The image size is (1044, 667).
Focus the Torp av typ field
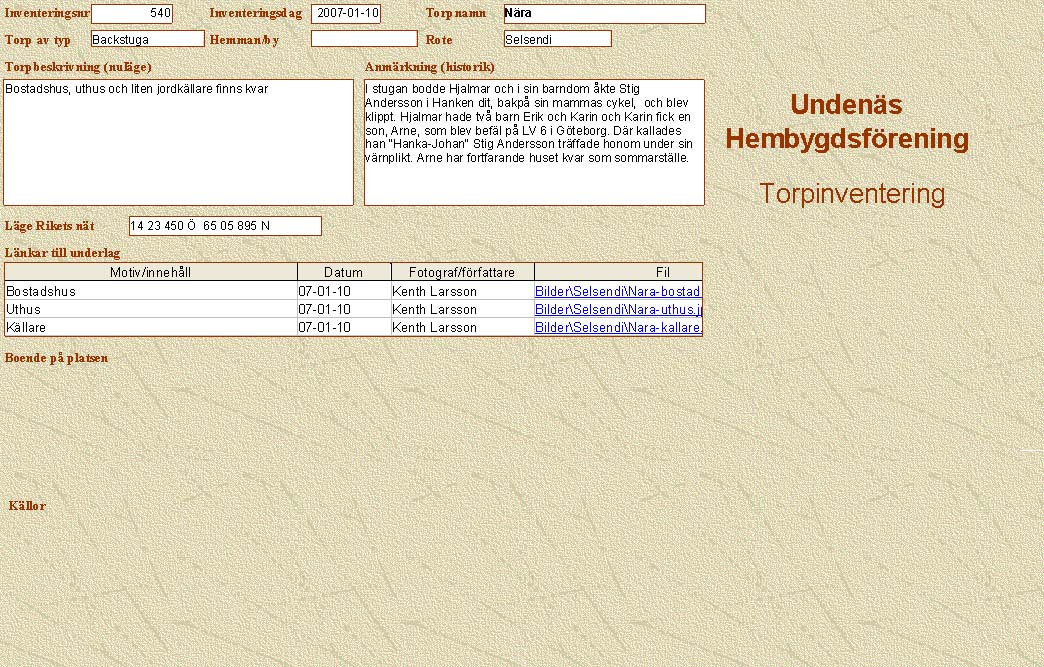147,39
